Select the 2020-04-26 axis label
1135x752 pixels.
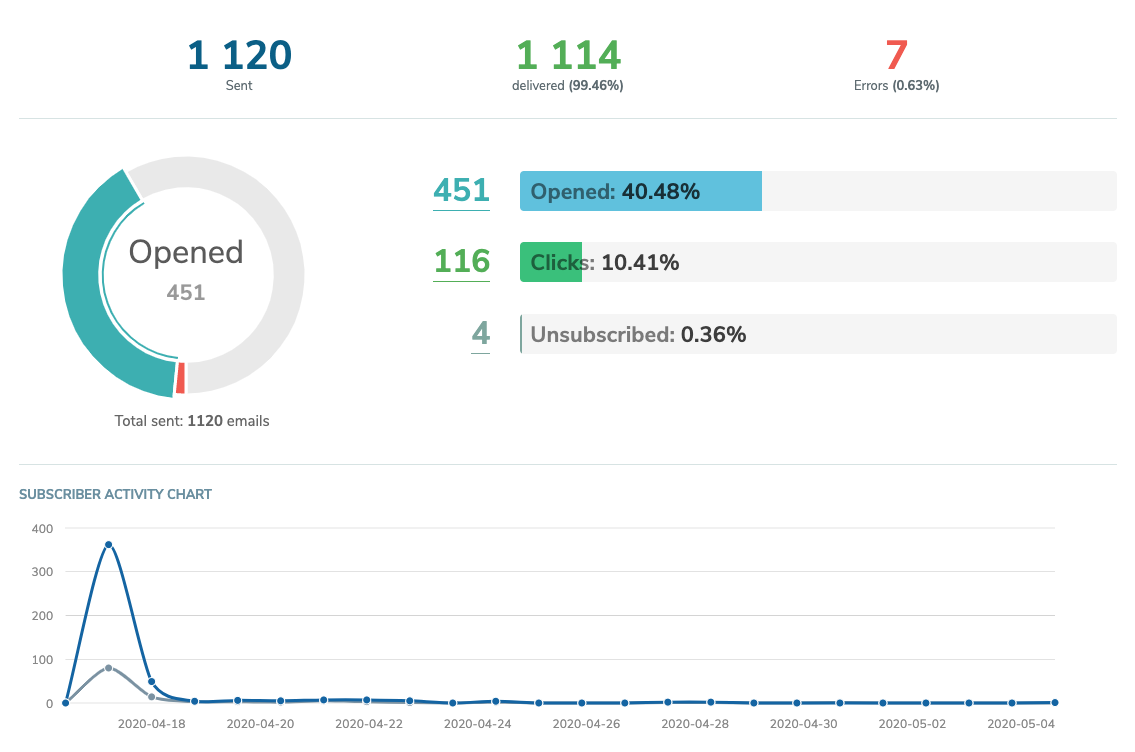tap(586, 723)
